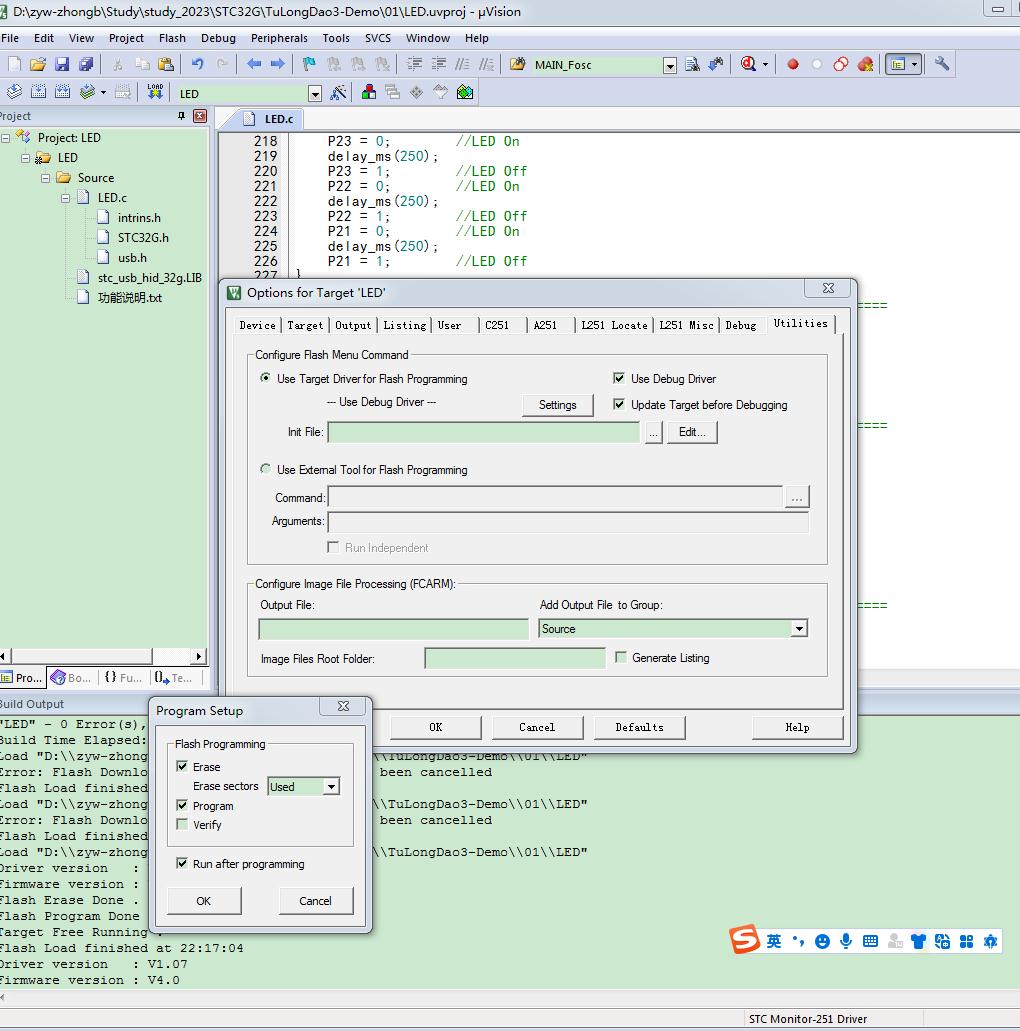
Task: Click the Save All toolbar icon
Action: click(x=85, y=64)
